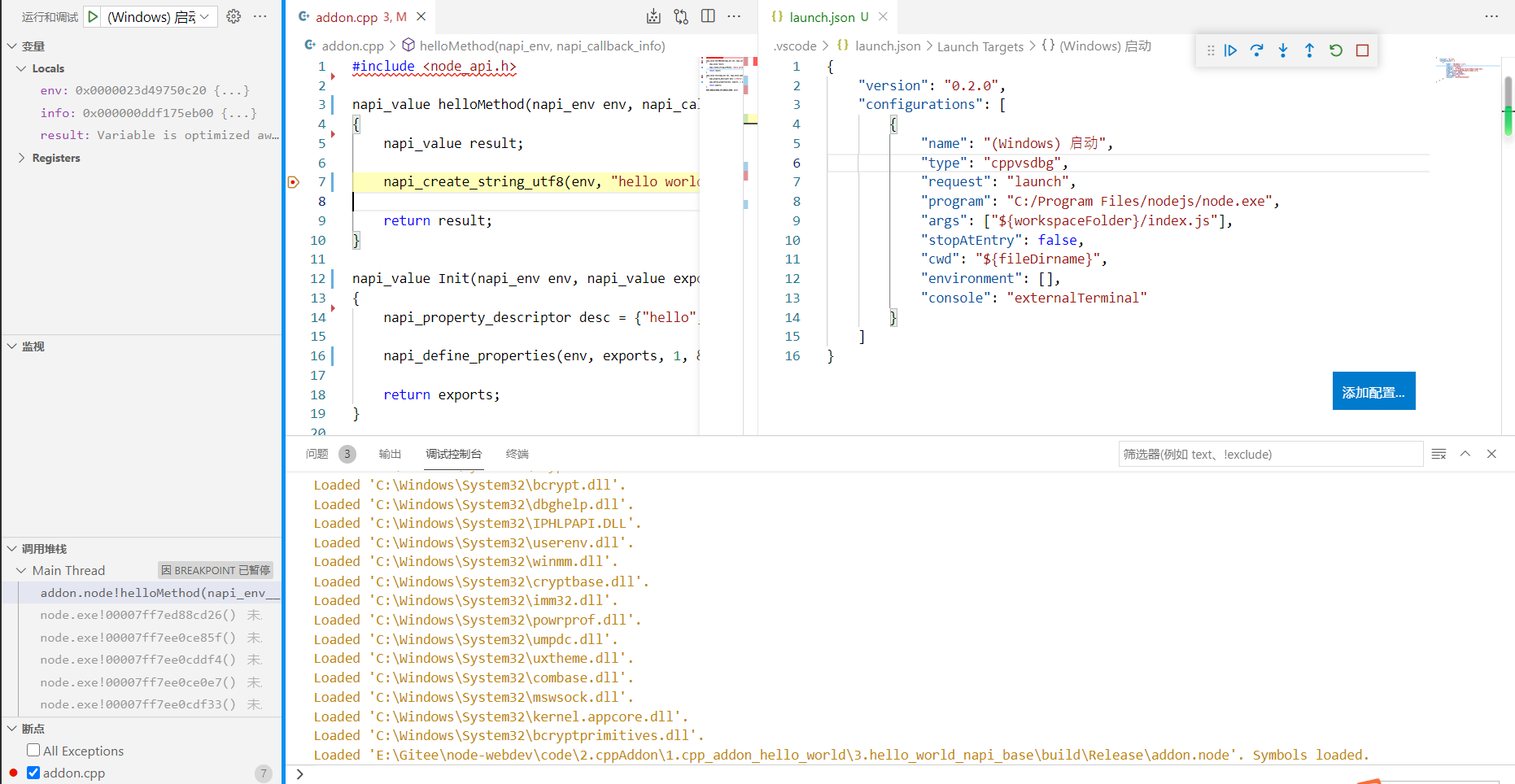Click line number 12 in addon.cpp

click(317, 278)
